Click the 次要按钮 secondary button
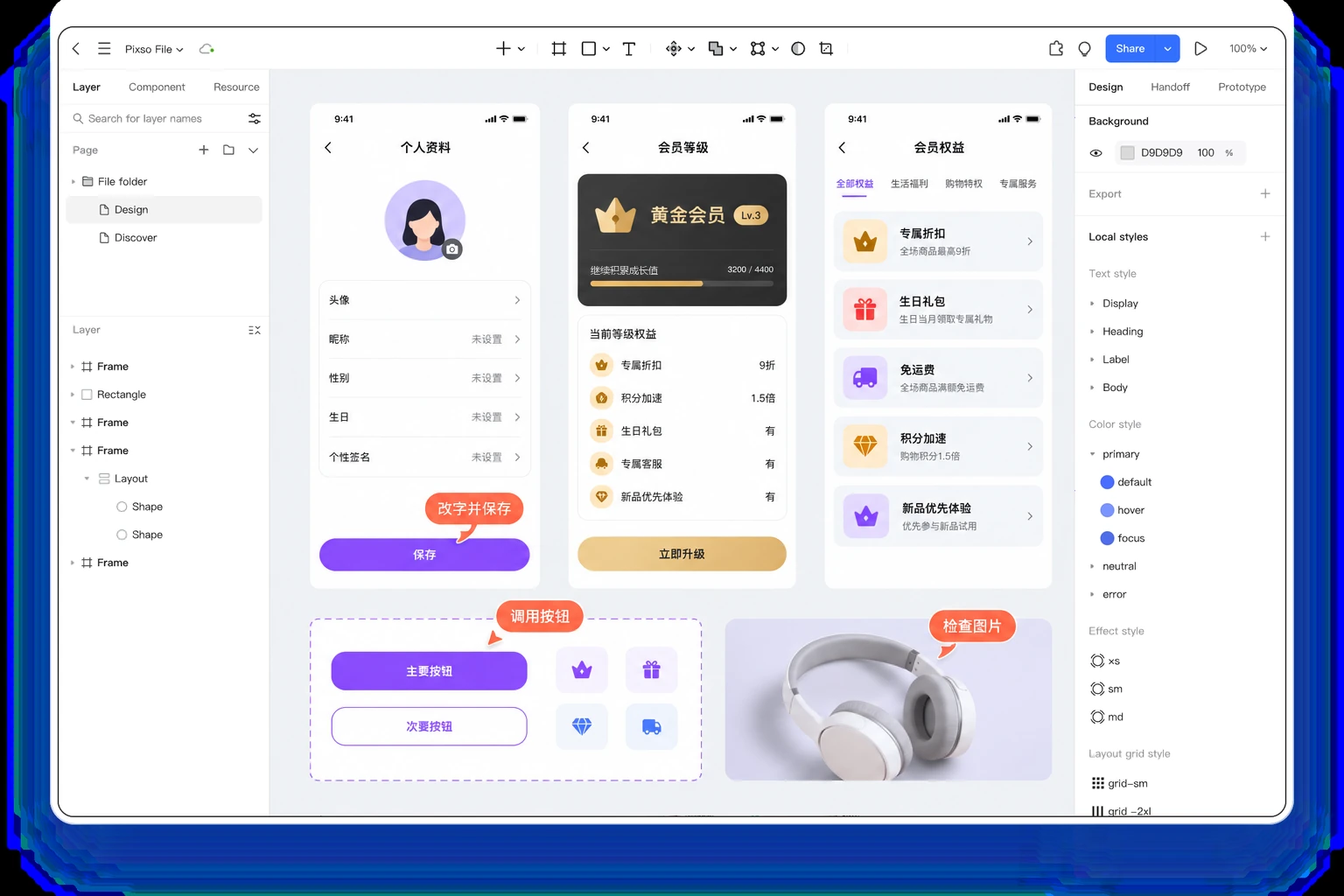Screen dimensions: 1344x896 429,726
